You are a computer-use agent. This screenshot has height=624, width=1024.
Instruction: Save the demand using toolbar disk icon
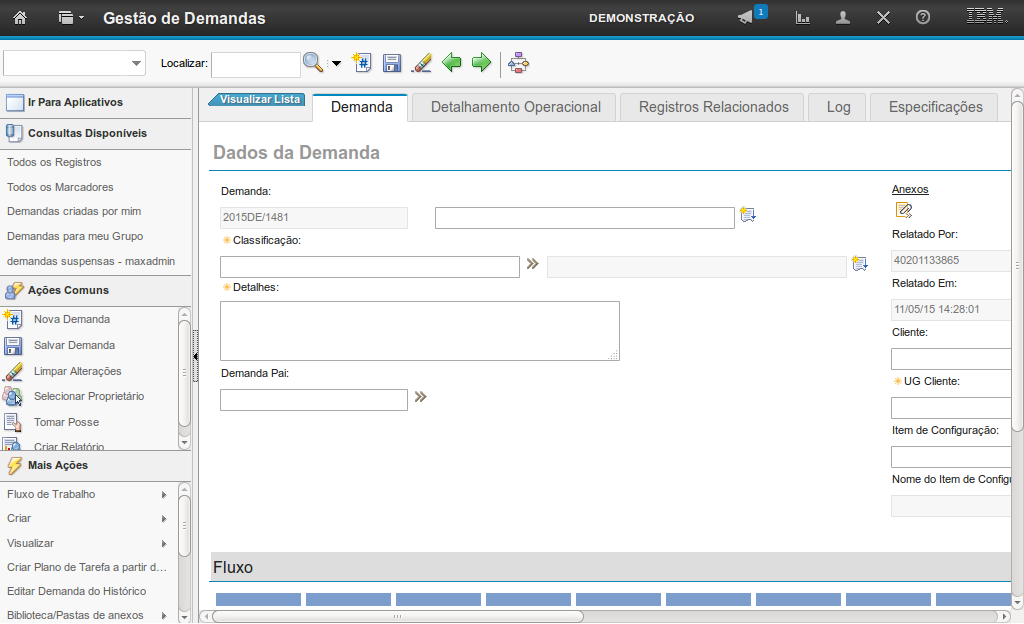pyautogui.click(x=392, y=63)
